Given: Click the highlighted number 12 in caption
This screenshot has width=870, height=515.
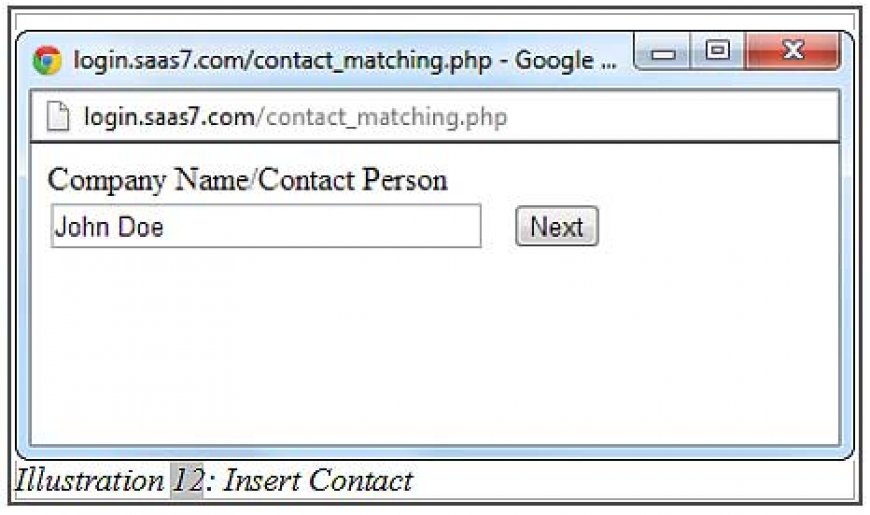Looking at the screenshot, I should (x=187, y=480).
